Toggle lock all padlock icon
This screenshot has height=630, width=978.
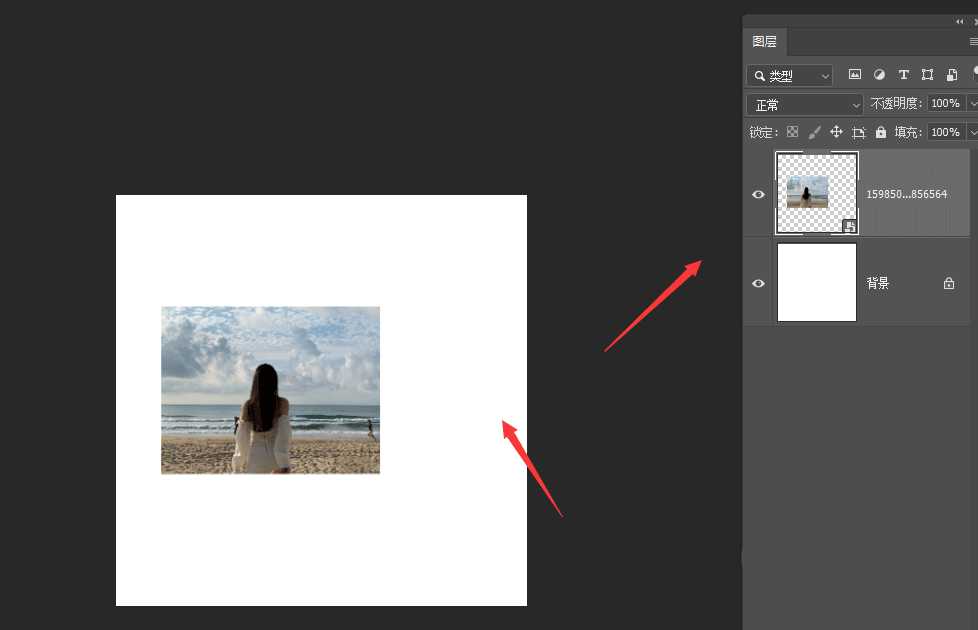(880, 132)
